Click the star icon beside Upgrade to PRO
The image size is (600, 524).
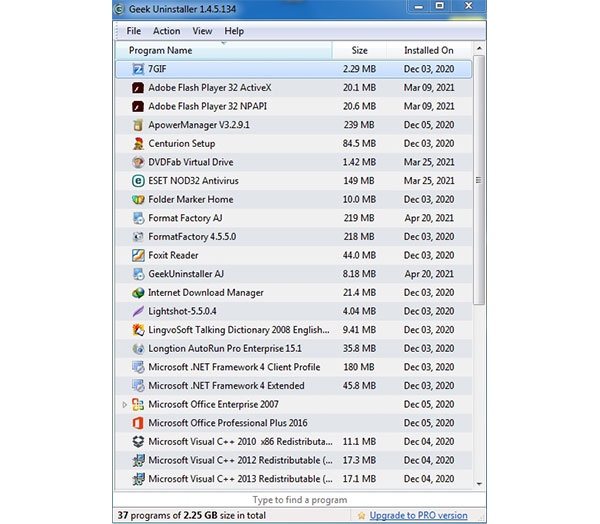361,516
